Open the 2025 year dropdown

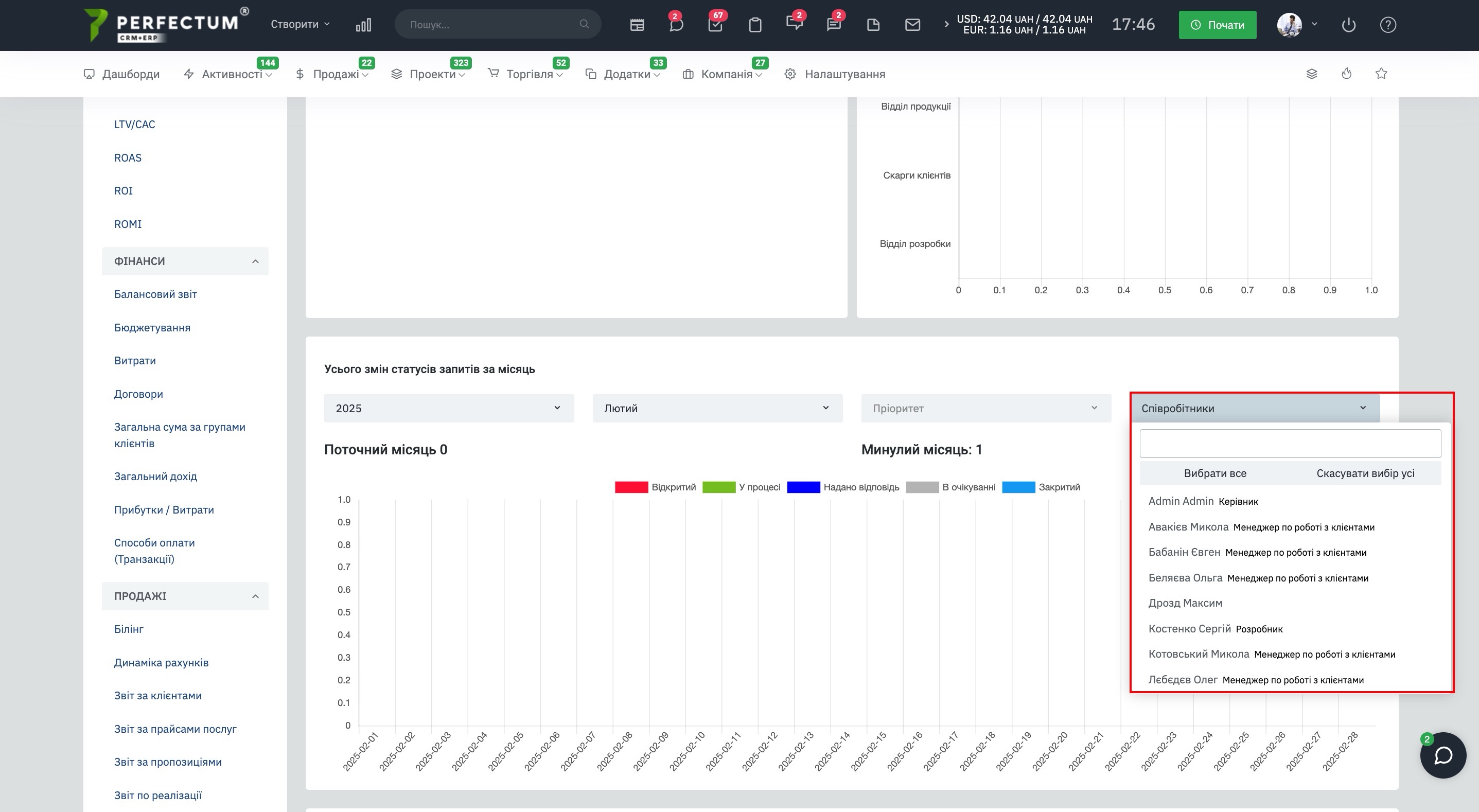click(448, 408)
